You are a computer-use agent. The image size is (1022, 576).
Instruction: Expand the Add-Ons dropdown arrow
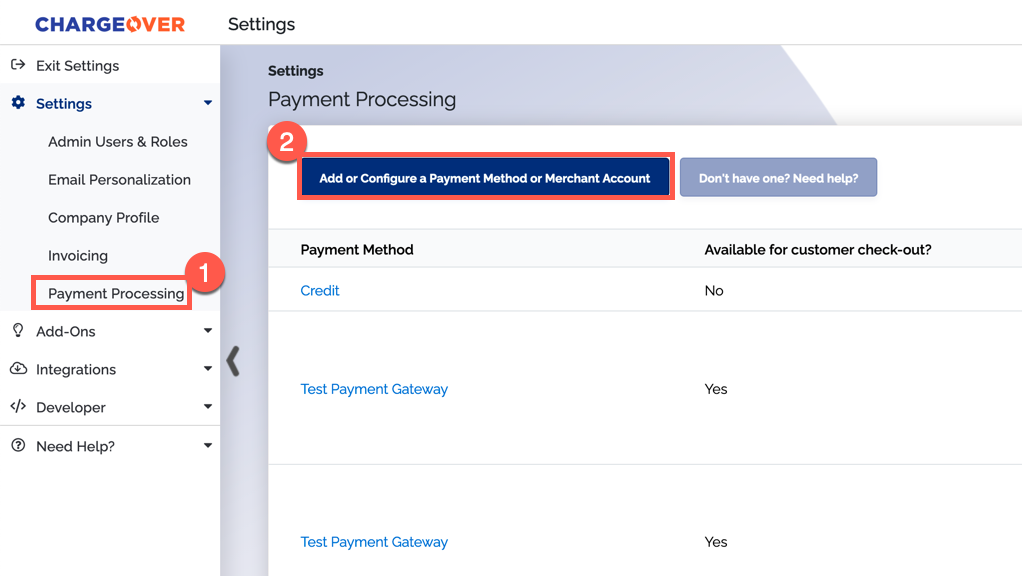pos(207,331)
